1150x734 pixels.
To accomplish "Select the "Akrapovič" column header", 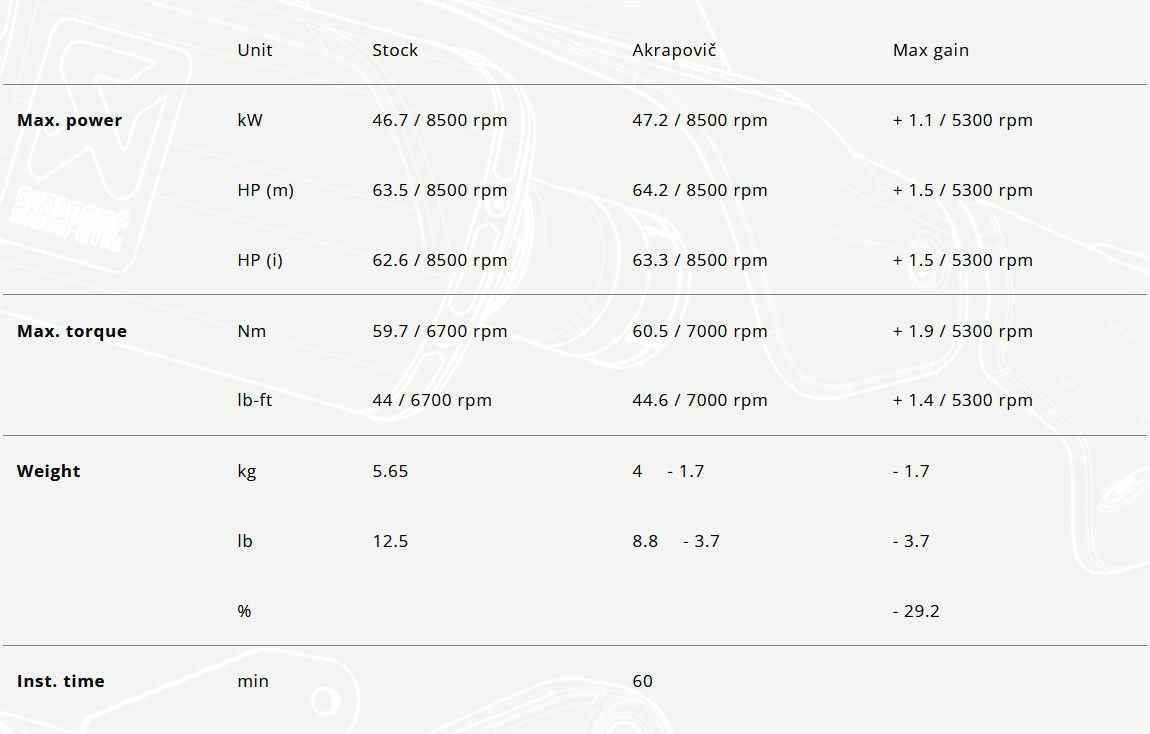I will coord(674,50).
